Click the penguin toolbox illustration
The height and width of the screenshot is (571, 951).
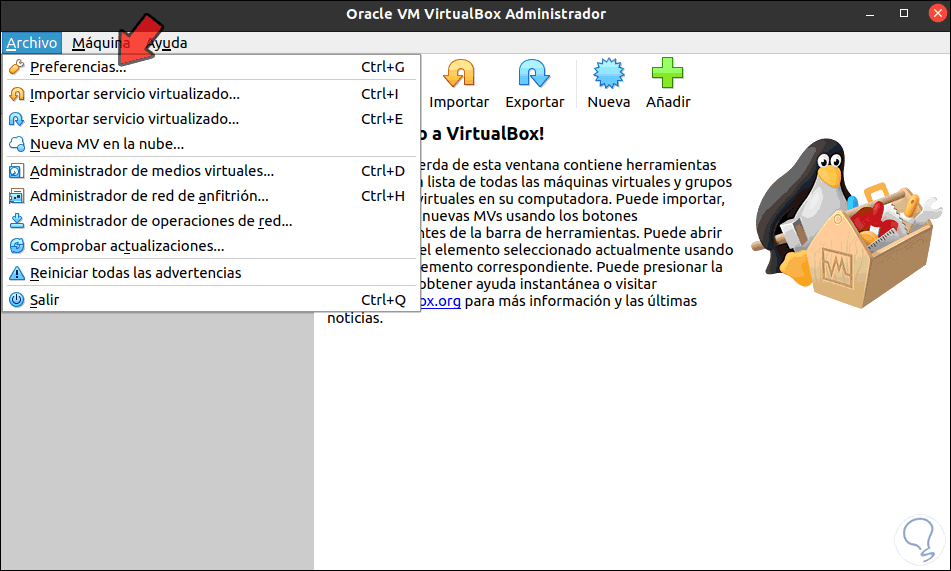tap(846, 222)
